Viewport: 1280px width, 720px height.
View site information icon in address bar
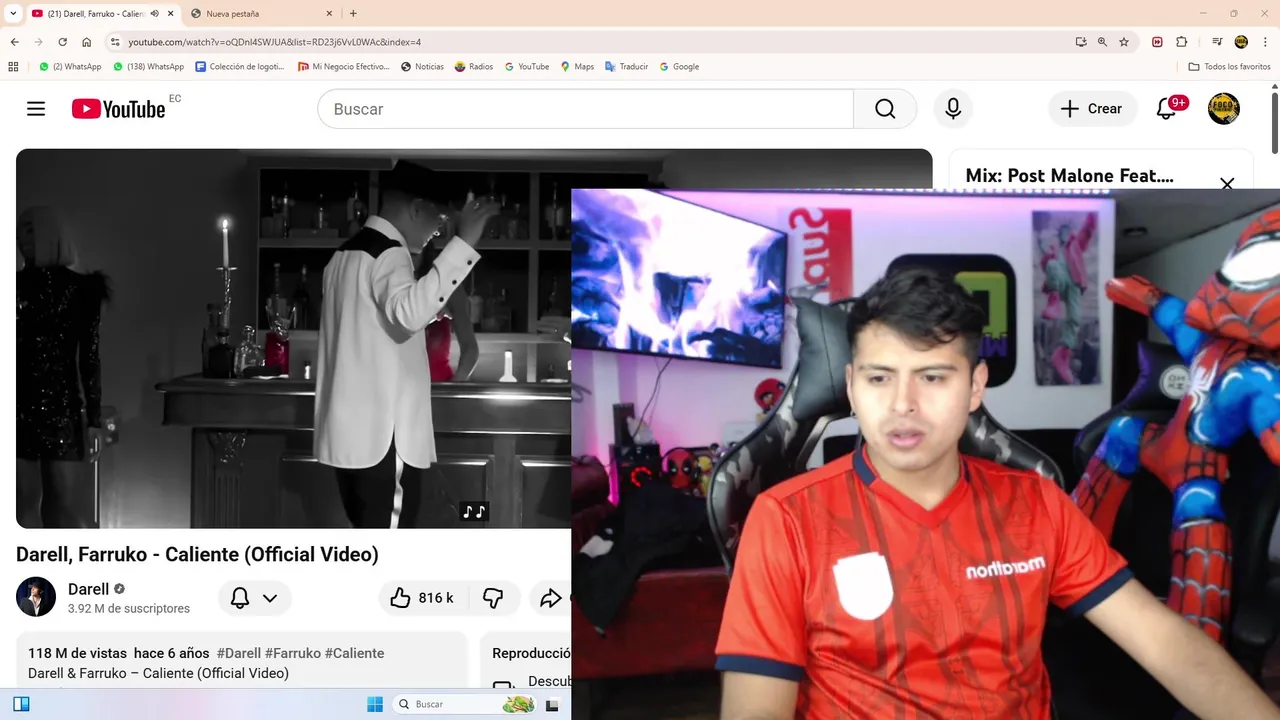[115, 42]
